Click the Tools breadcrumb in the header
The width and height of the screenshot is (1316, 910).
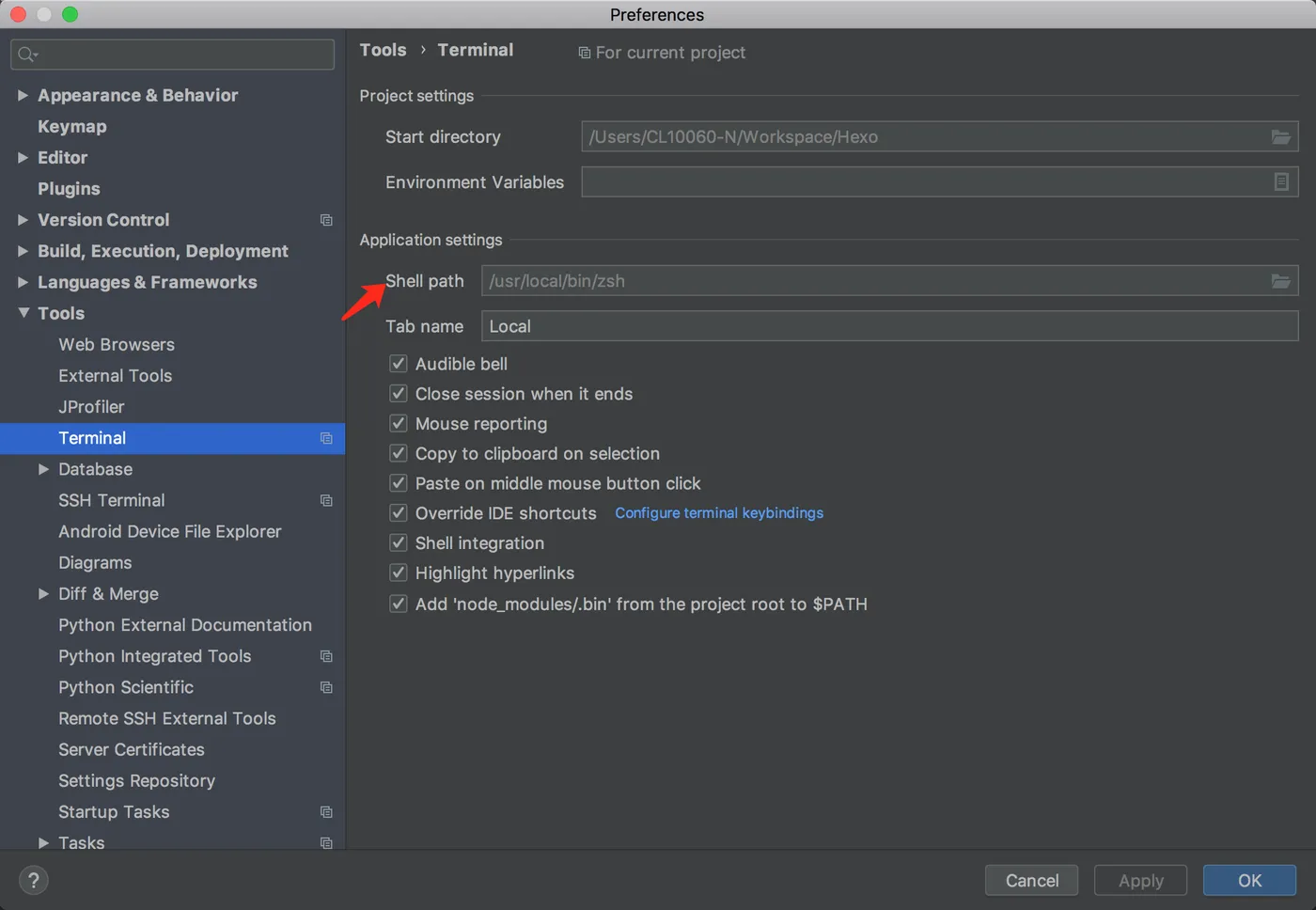pyautogui.click(x=383, y=50)
